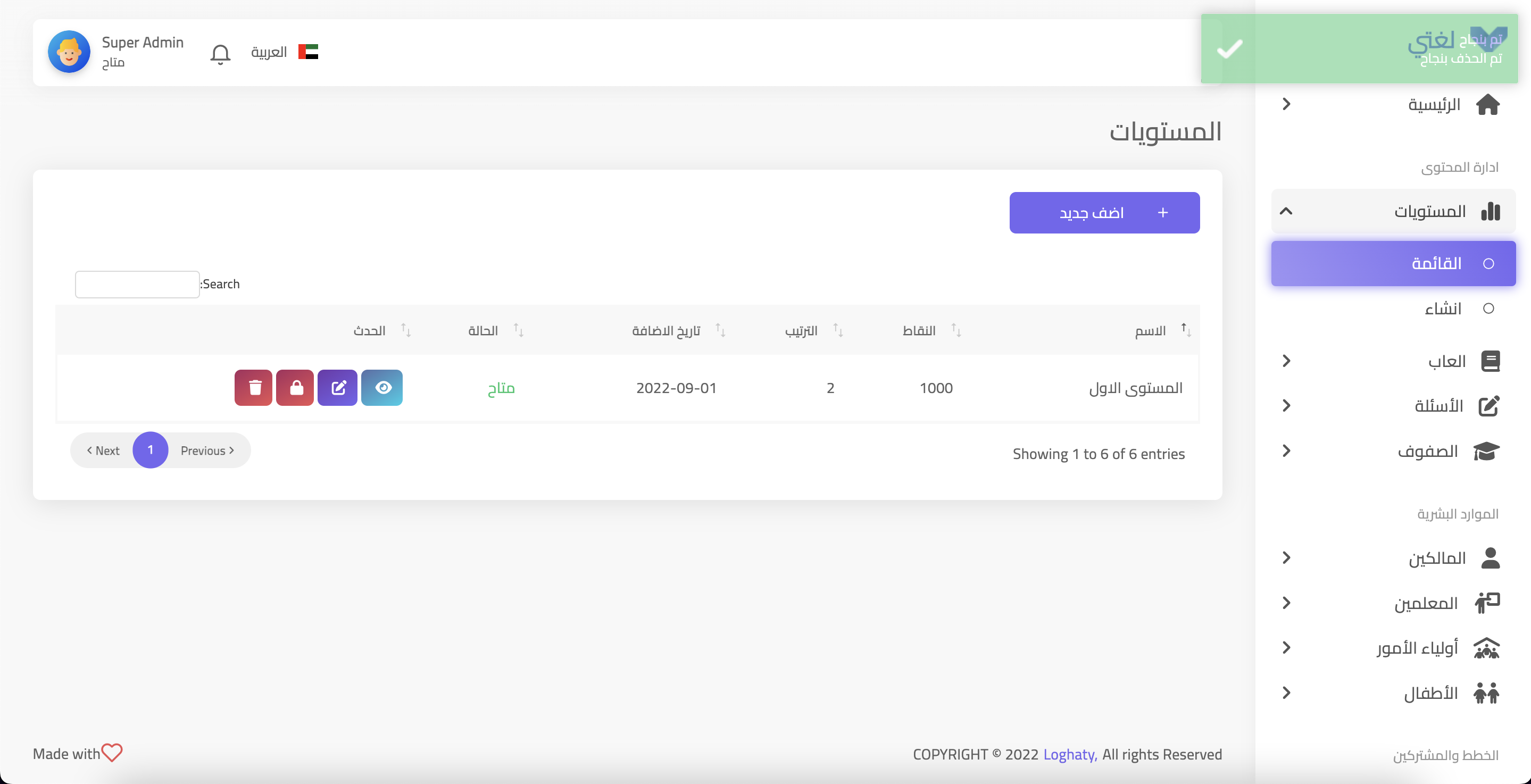Click the blue eye view button

(382, 388)
